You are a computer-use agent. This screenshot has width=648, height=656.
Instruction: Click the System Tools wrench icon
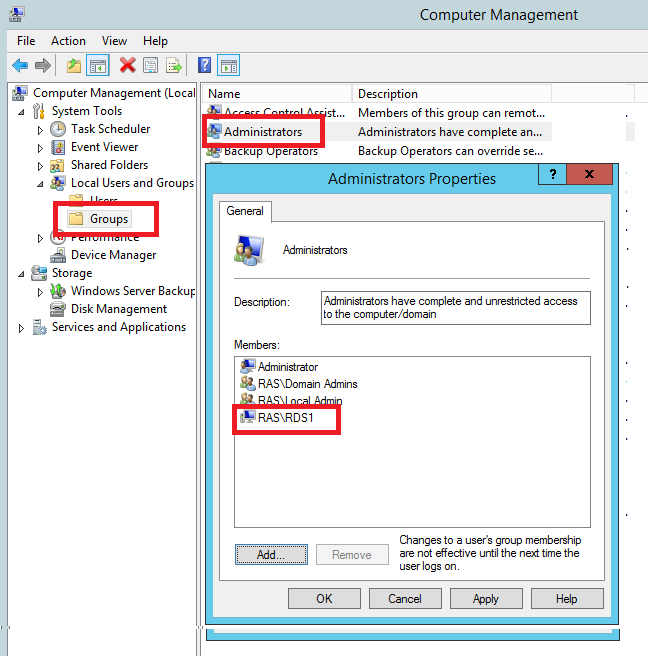[x=39, y=111]
